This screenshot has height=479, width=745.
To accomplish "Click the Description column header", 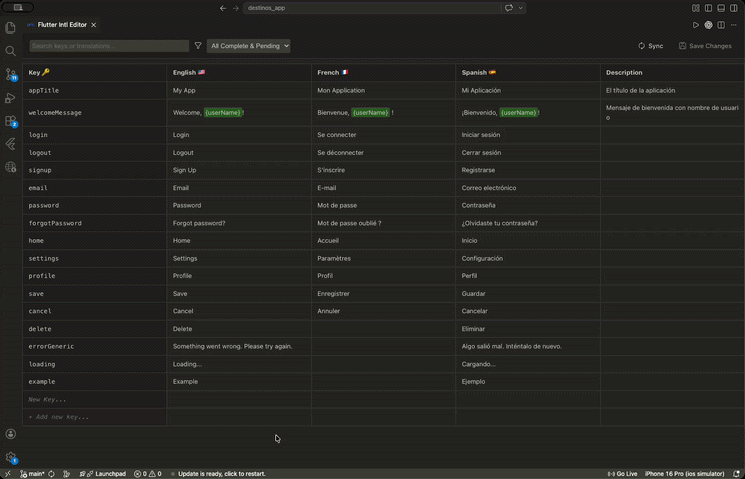I will 672,72.
